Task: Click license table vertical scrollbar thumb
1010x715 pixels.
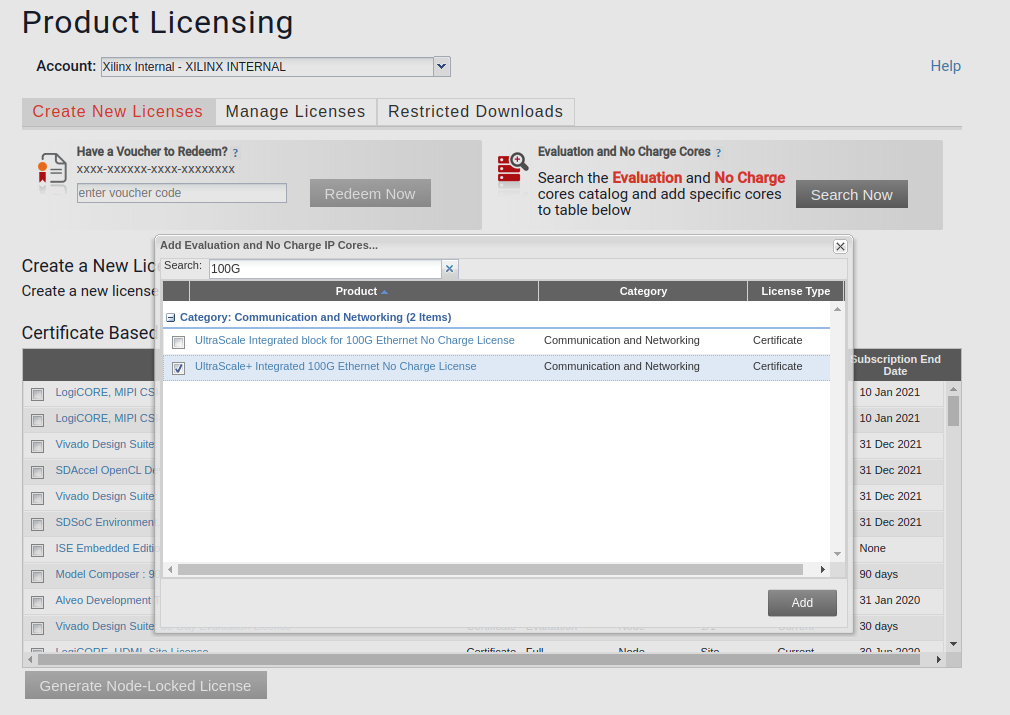Action: [953, 411]
